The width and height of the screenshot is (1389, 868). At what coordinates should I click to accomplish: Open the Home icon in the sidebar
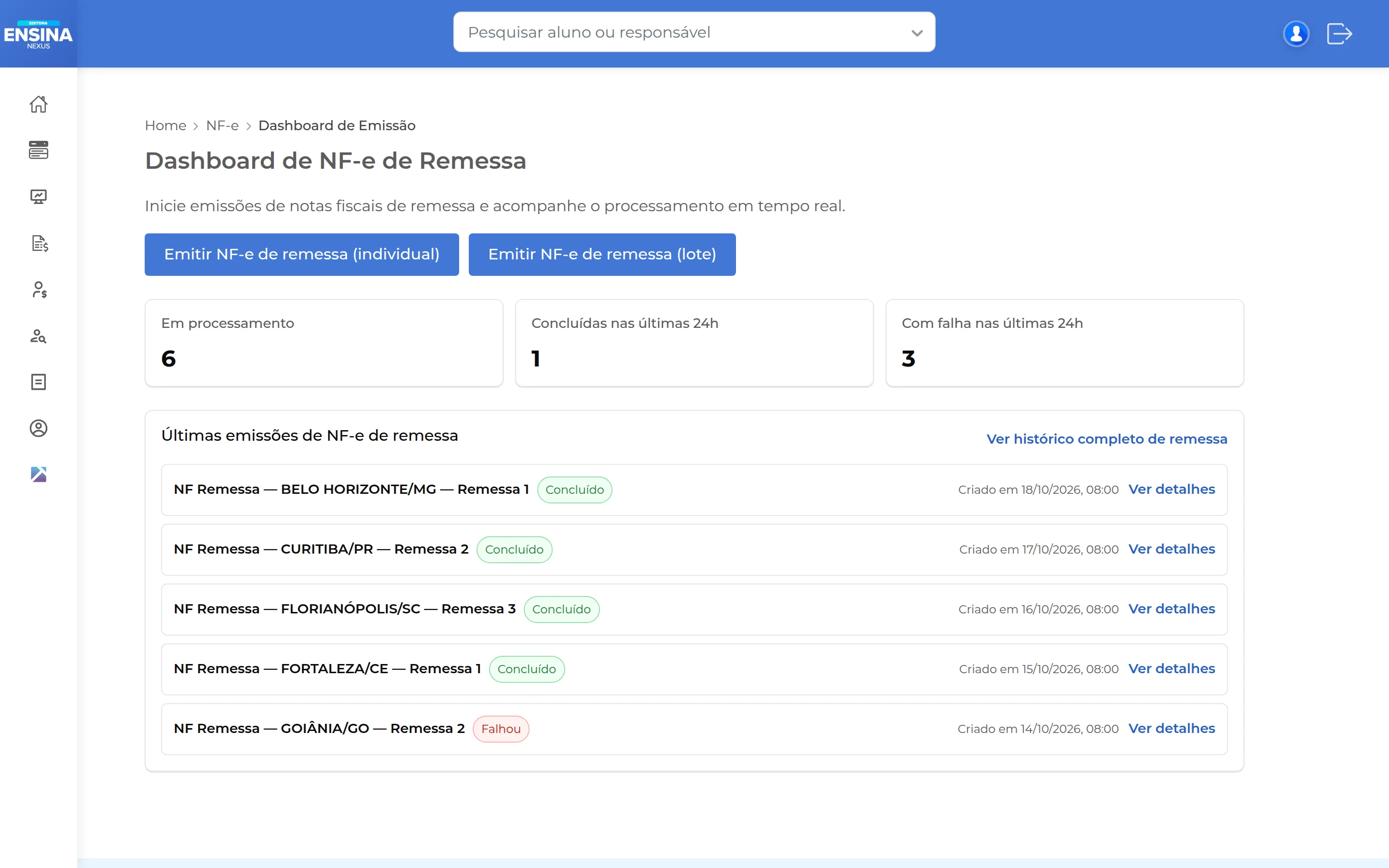[39, 104]
